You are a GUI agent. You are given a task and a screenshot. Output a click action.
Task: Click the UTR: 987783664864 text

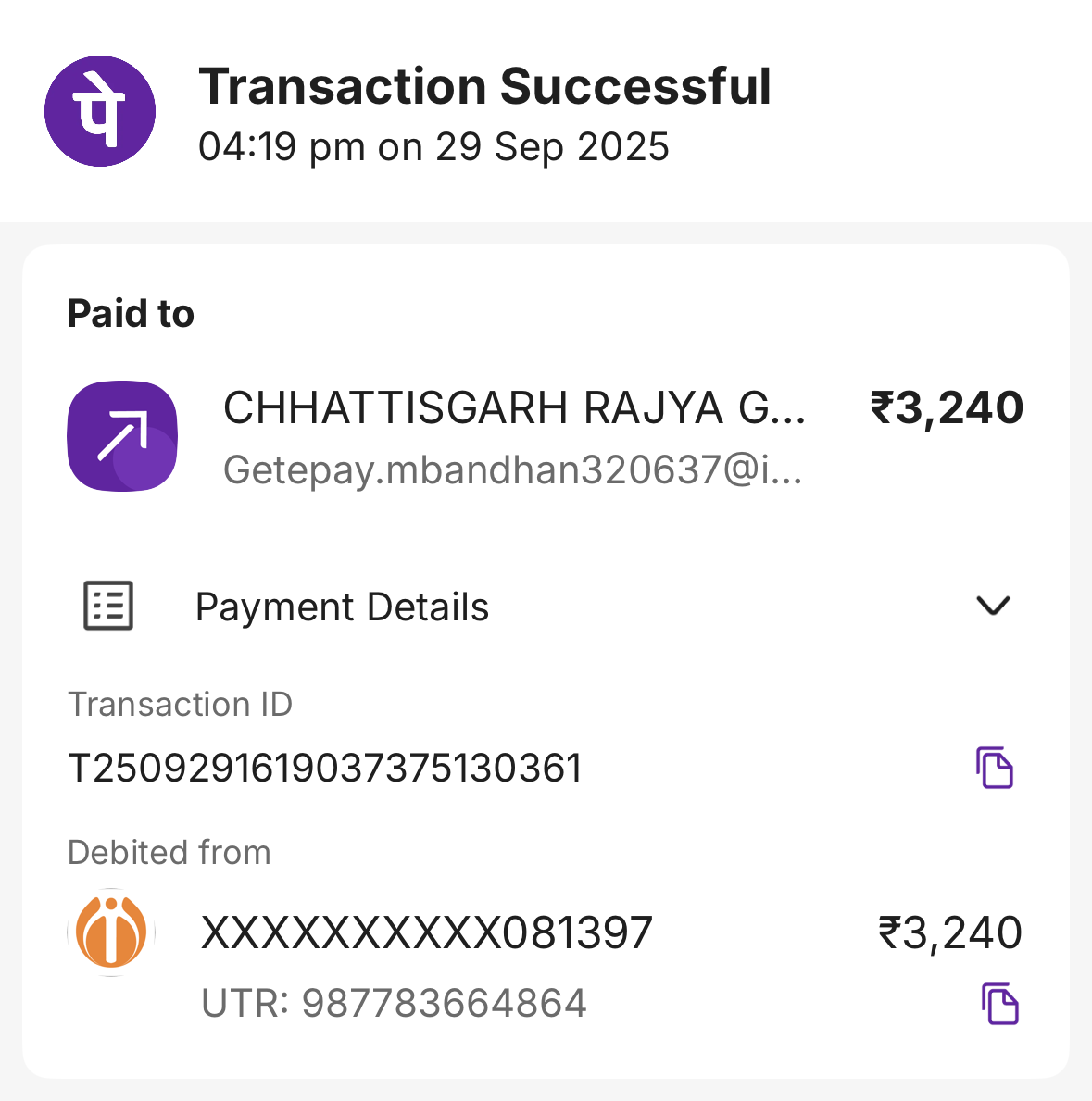394,1004
